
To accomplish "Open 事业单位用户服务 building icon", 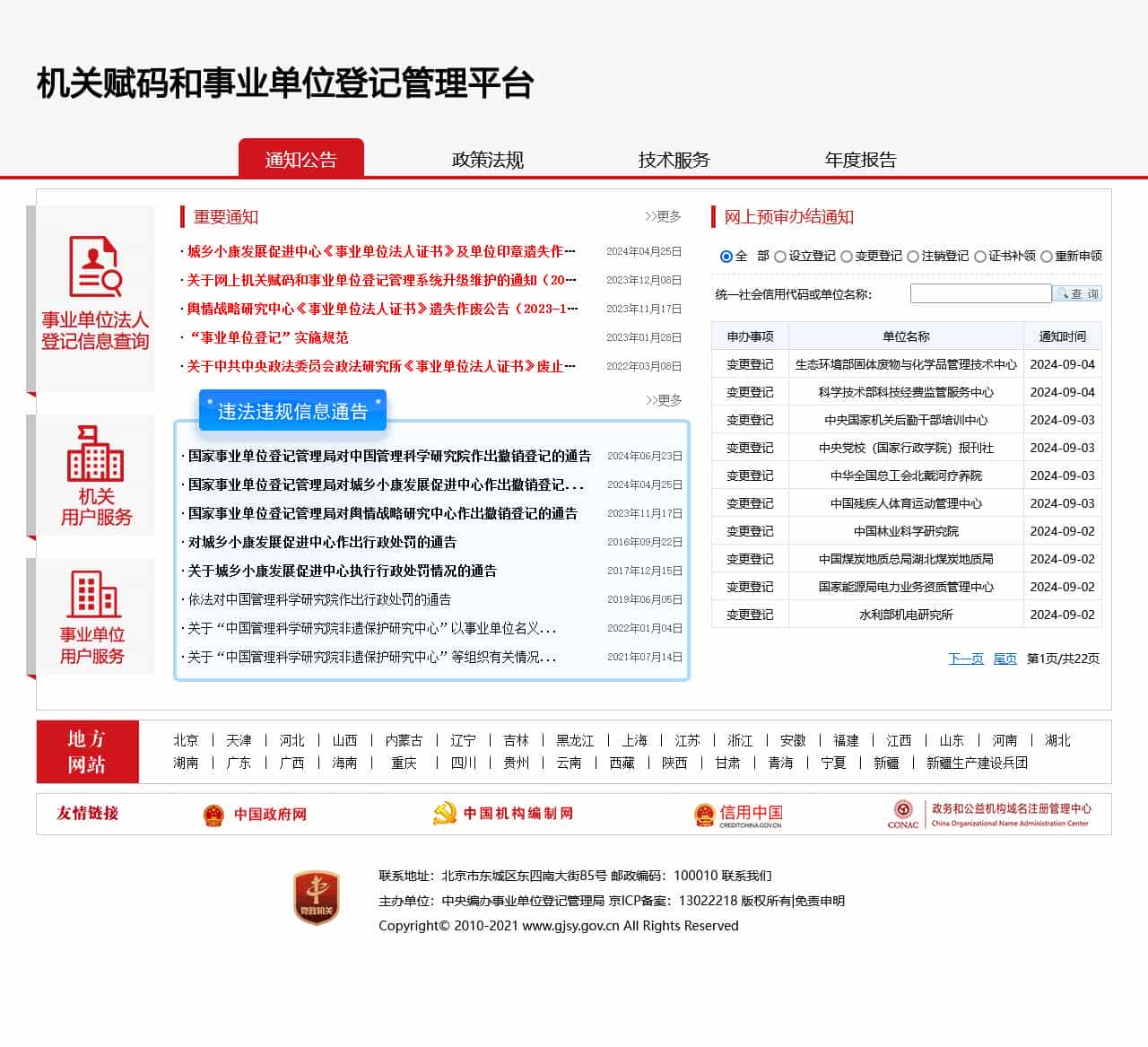I will (93, 594).
